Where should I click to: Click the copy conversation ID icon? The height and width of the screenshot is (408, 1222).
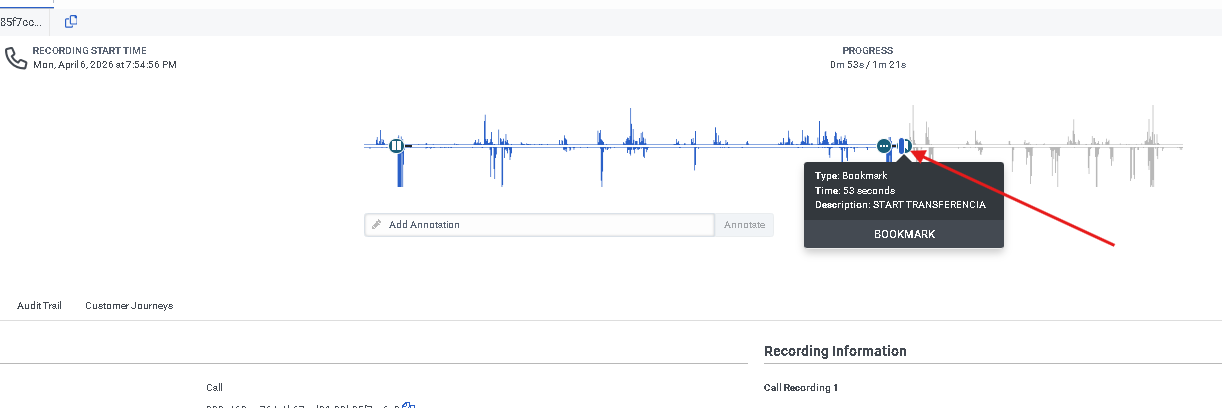pyautogui.click(x=71, y=21)
